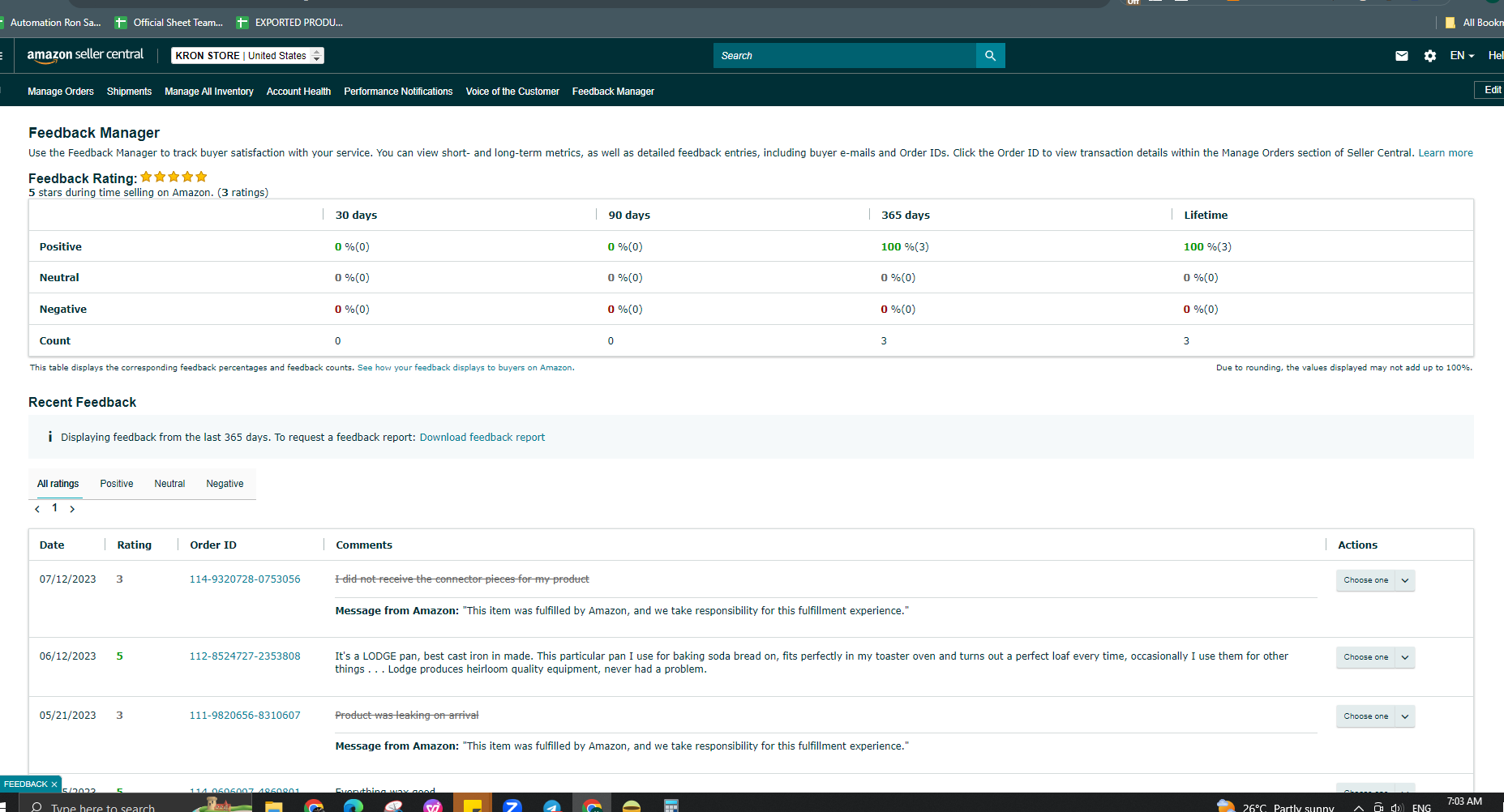The width and height of the screenshot is (1504, 812).
Task: Click page number 1
Action: (x=55, y=508)
